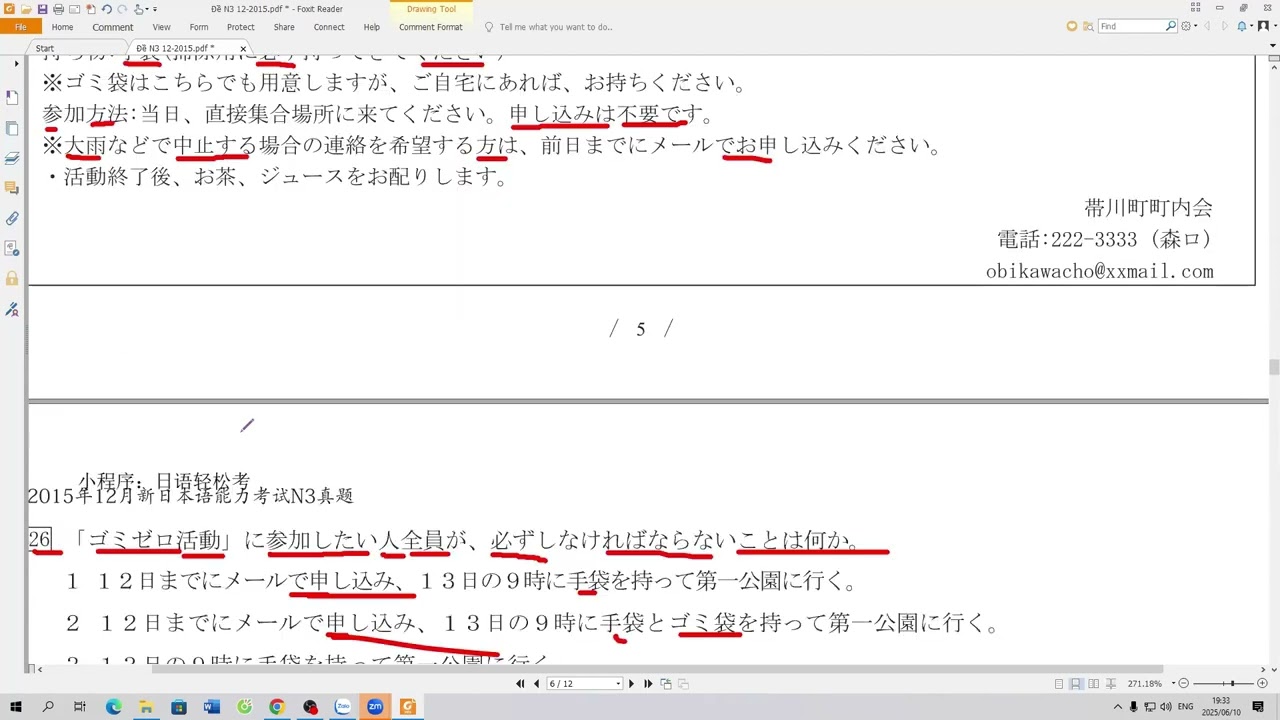Image resolution: width=1280 pixels, height=720 pixels.
Task: Save the document with the floppy disk icon
Action: point(42,9)
